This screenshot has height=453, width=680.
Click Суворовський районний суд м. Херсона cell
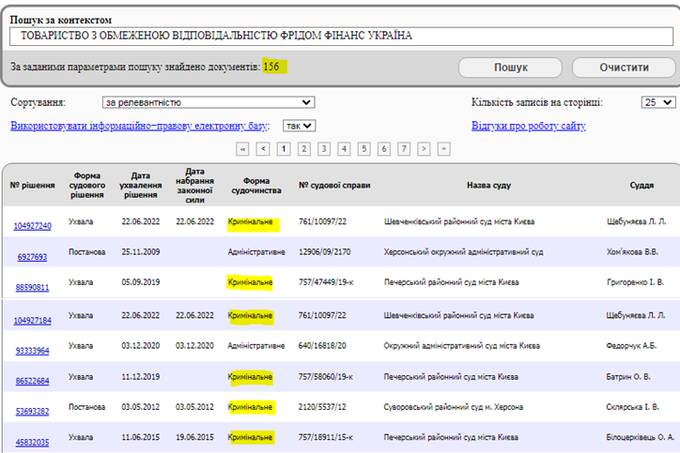[x=453, y=407]
